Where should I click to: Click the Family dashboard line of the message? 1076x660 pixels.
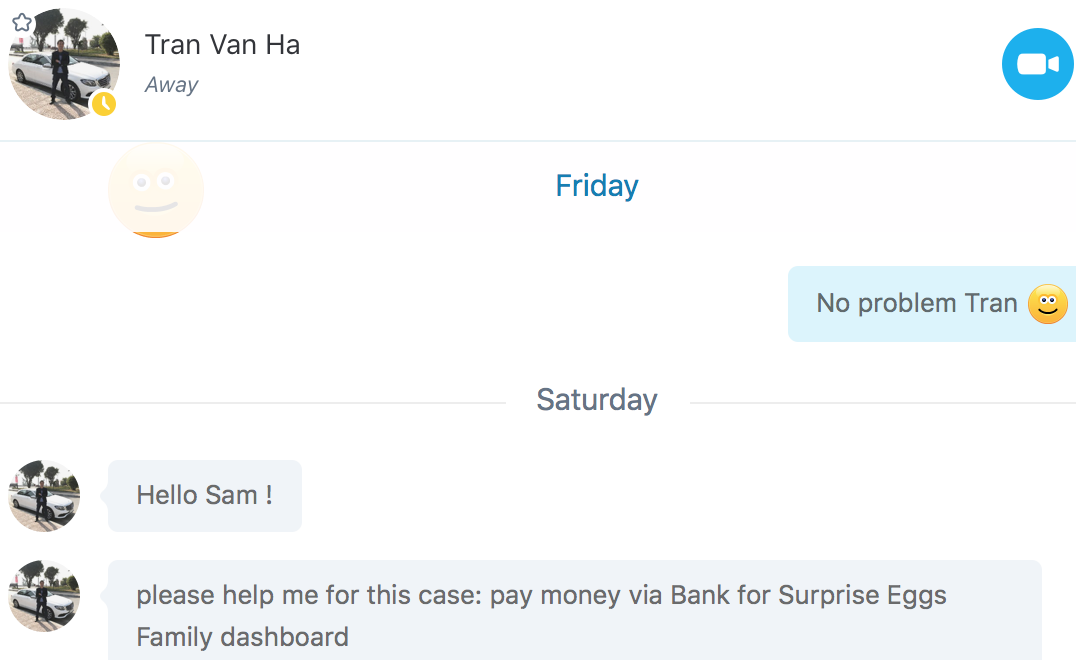242,637
